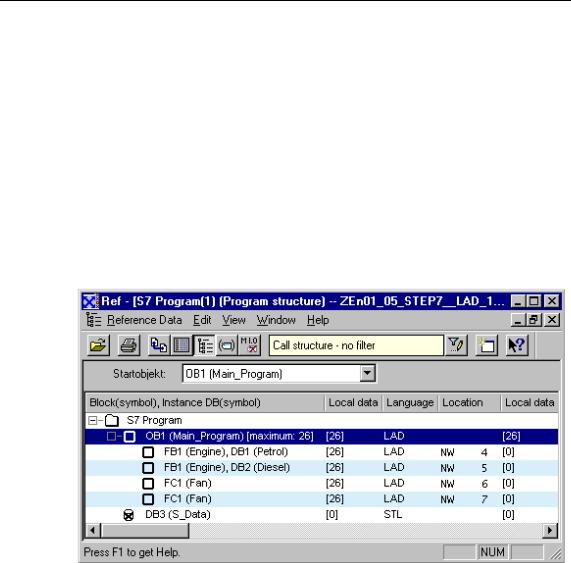The width and height of the screenshot is (571, 563).
Task: Click the window resize grip
Action: (x=556, y=553)
